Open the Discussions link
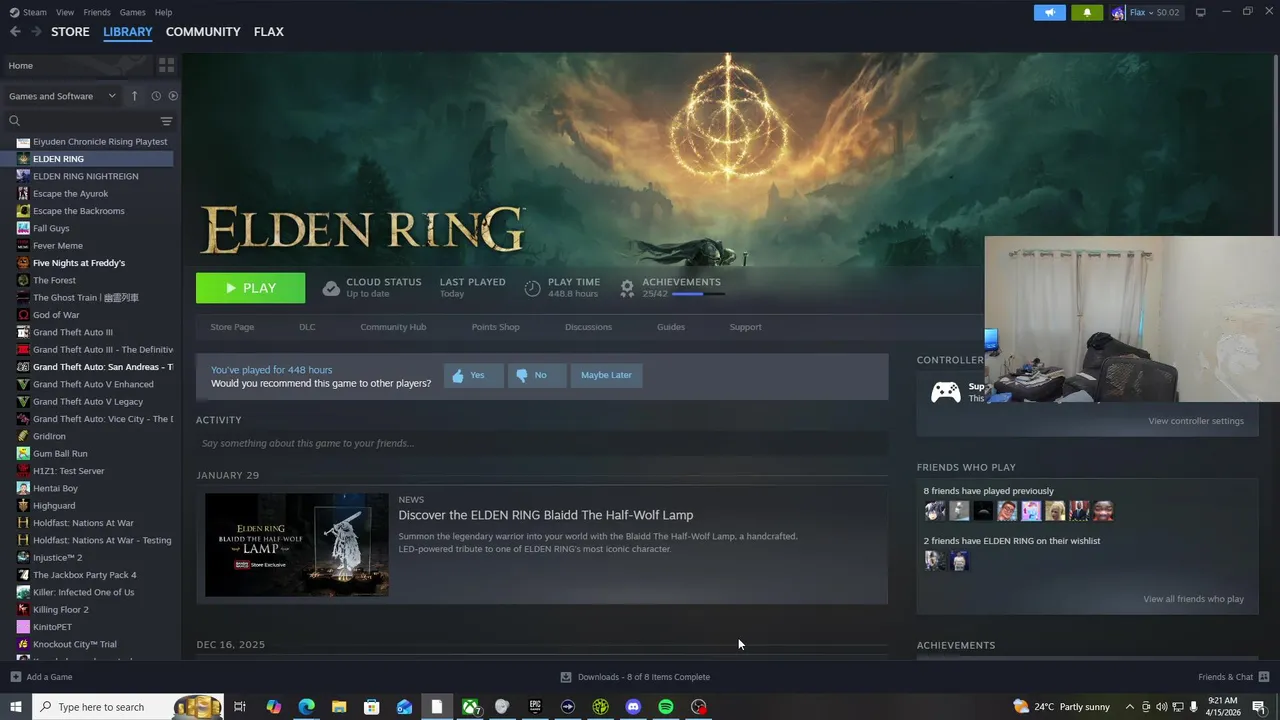The width and height of the screenshot is (1280, 720). (x=588, y=327)
